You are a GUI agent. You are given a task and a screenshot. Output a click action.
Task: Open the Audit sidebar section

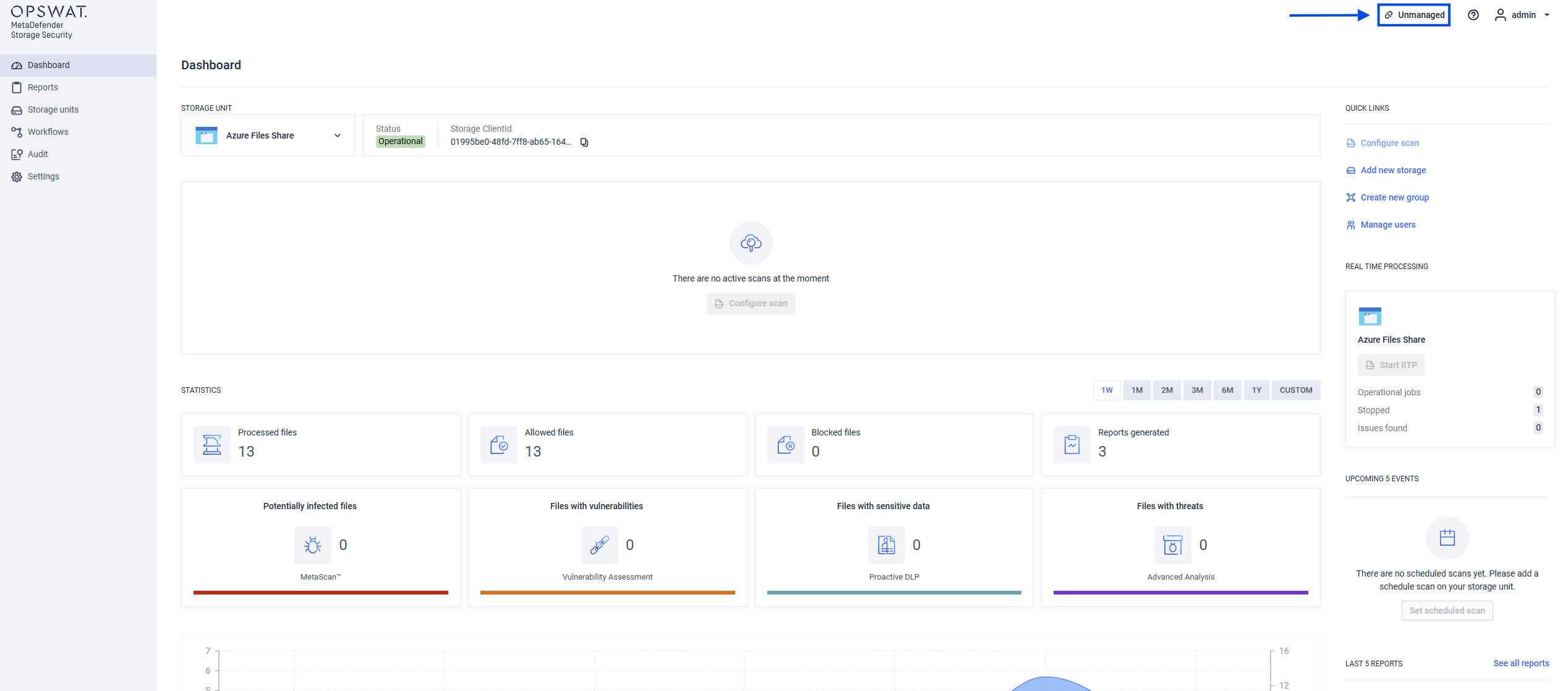pos(78,154)
